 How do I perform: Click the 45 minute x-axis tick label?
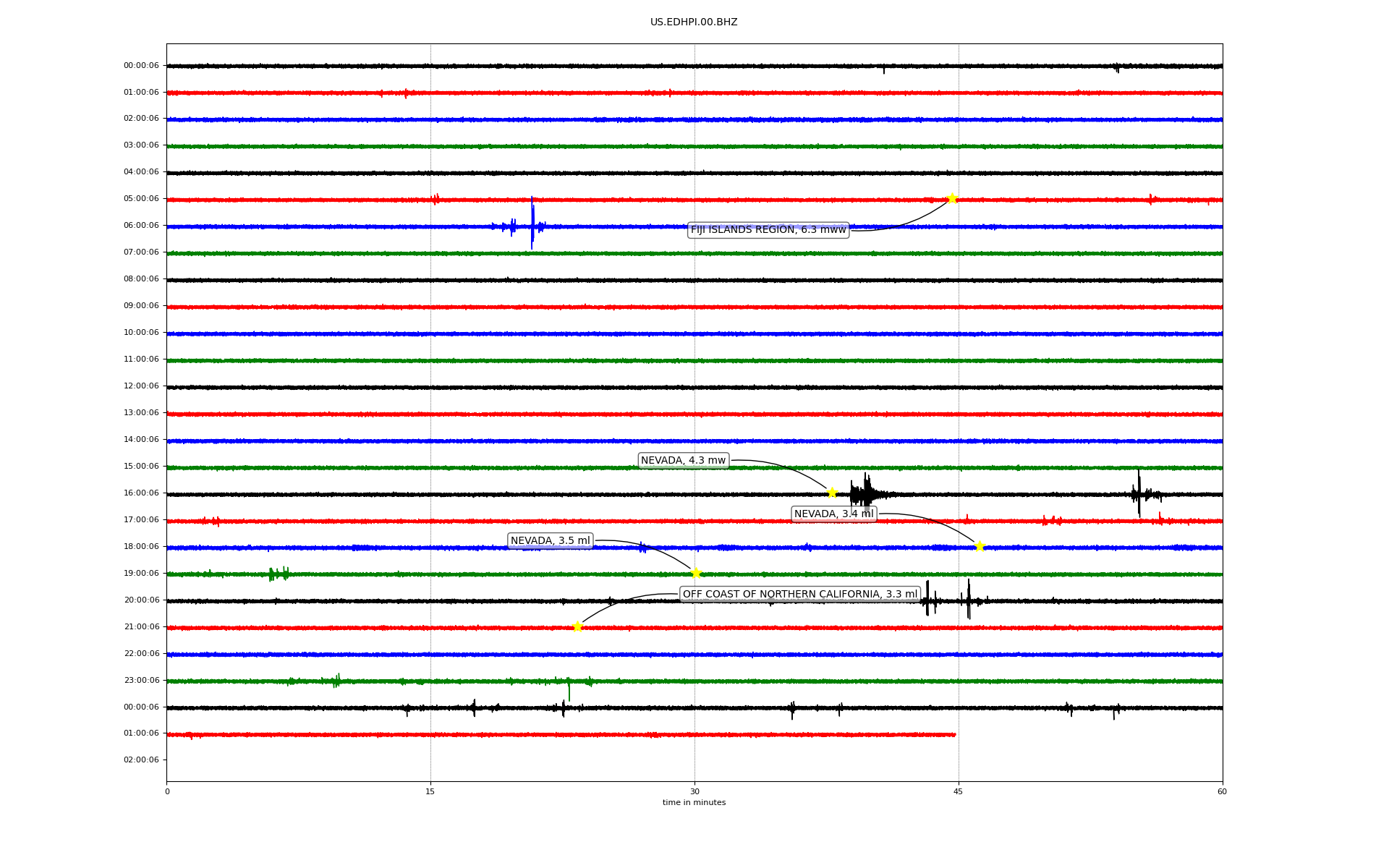coord(958,791)
